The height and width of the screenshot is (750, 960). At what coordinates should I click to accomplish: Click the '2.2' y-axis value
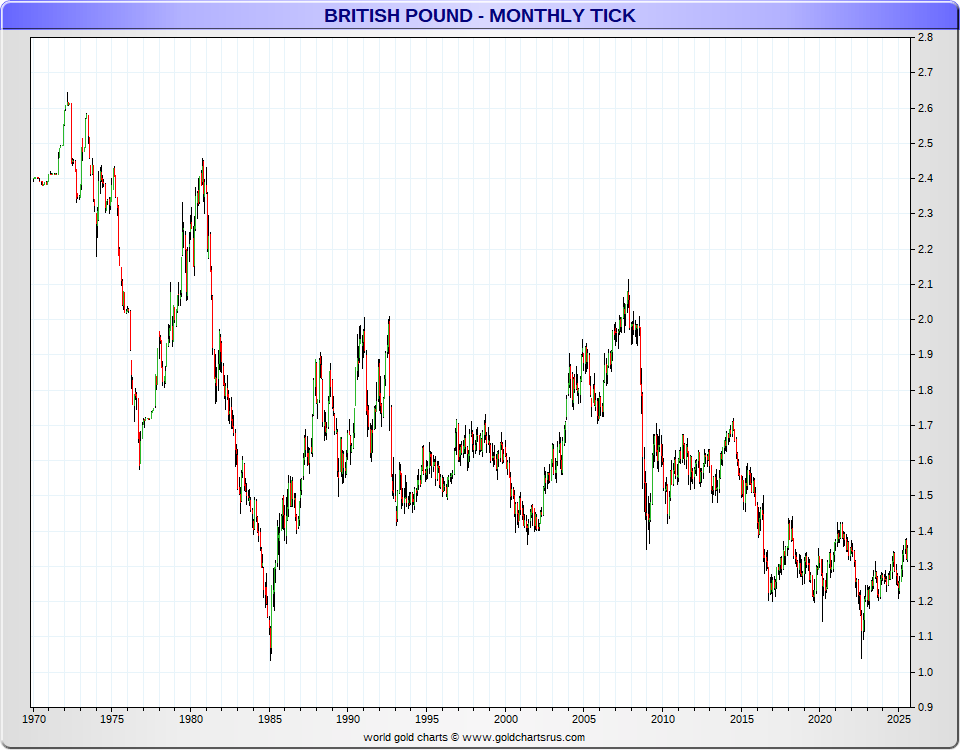pyautogui.click(x=926, y=249)
